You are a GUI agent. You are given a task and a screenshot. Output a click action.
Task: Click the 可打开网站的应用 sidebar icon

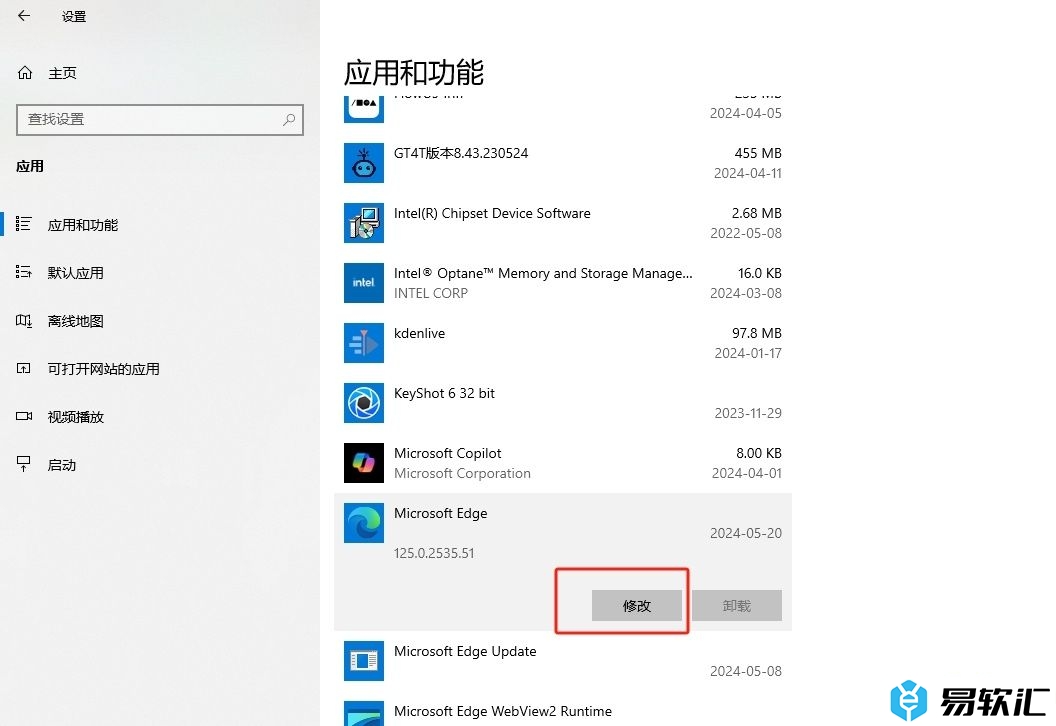(24, 368)
